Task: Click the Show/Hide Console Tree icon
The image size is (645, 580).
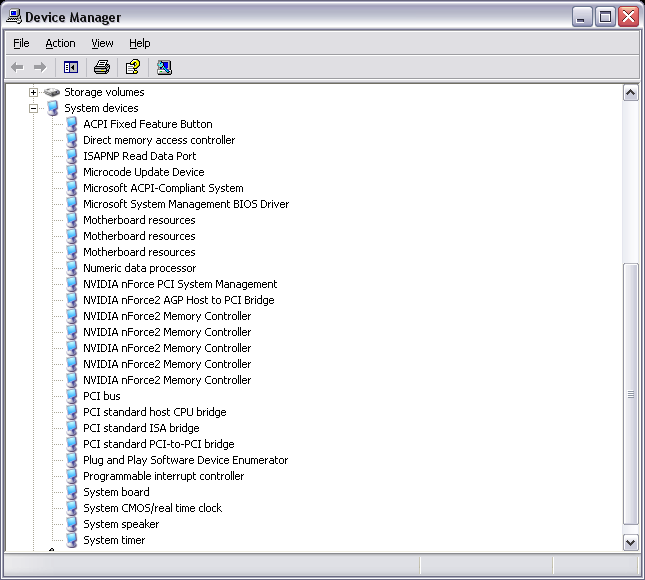Action: click(71, 67)
